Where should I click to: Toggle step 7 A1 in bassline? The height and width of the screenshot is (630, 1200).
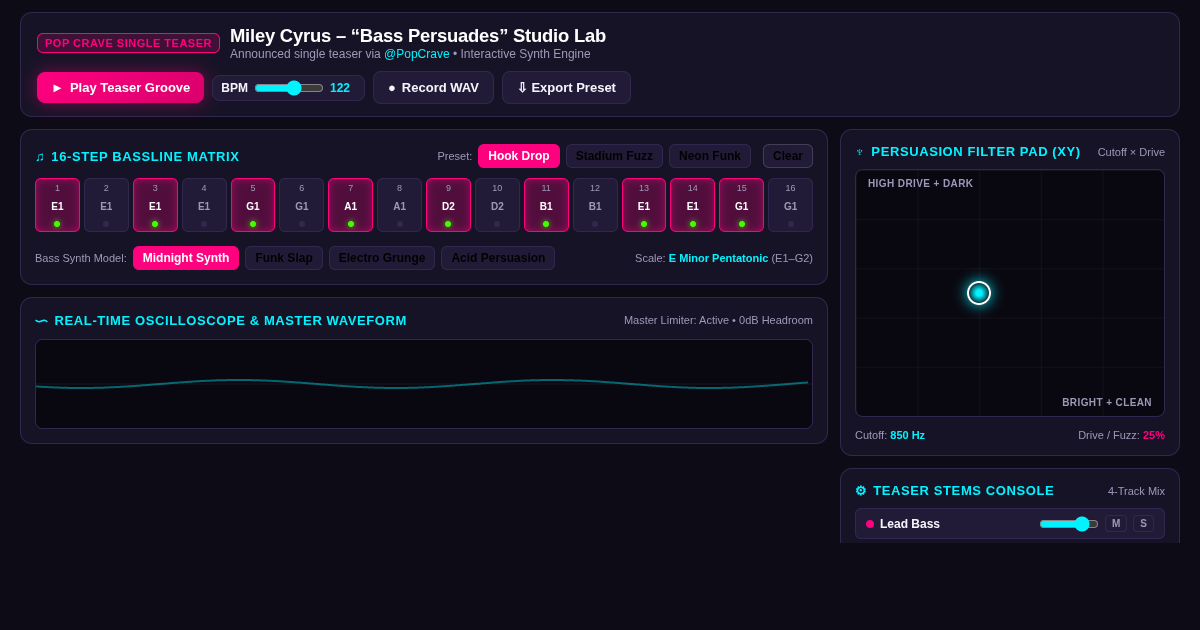(351, 205)
